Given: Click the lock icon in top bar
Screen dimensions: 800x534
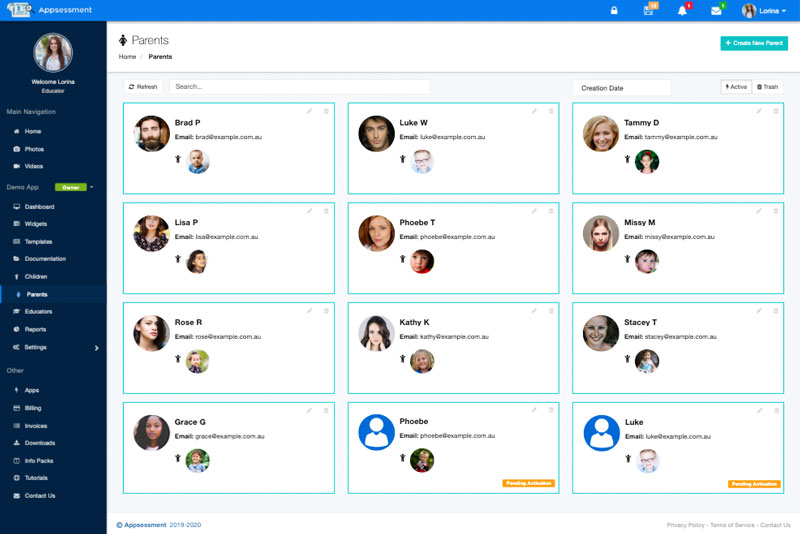Looking at the screenshot, I should [614, 11].
